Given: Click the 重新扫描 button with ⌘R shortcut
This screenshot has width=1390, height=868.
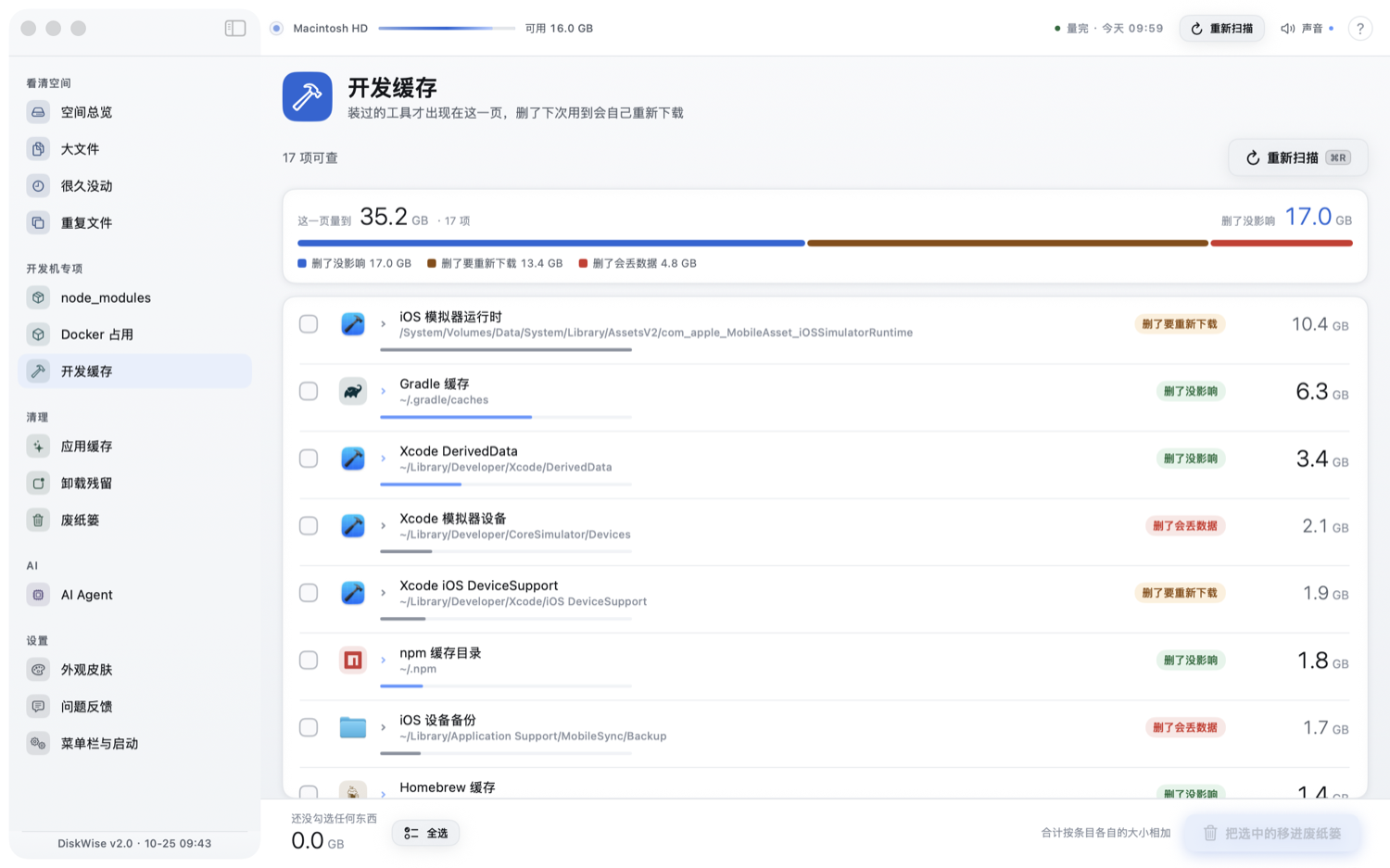Looking at the screenshot, I should point(1297,157).
